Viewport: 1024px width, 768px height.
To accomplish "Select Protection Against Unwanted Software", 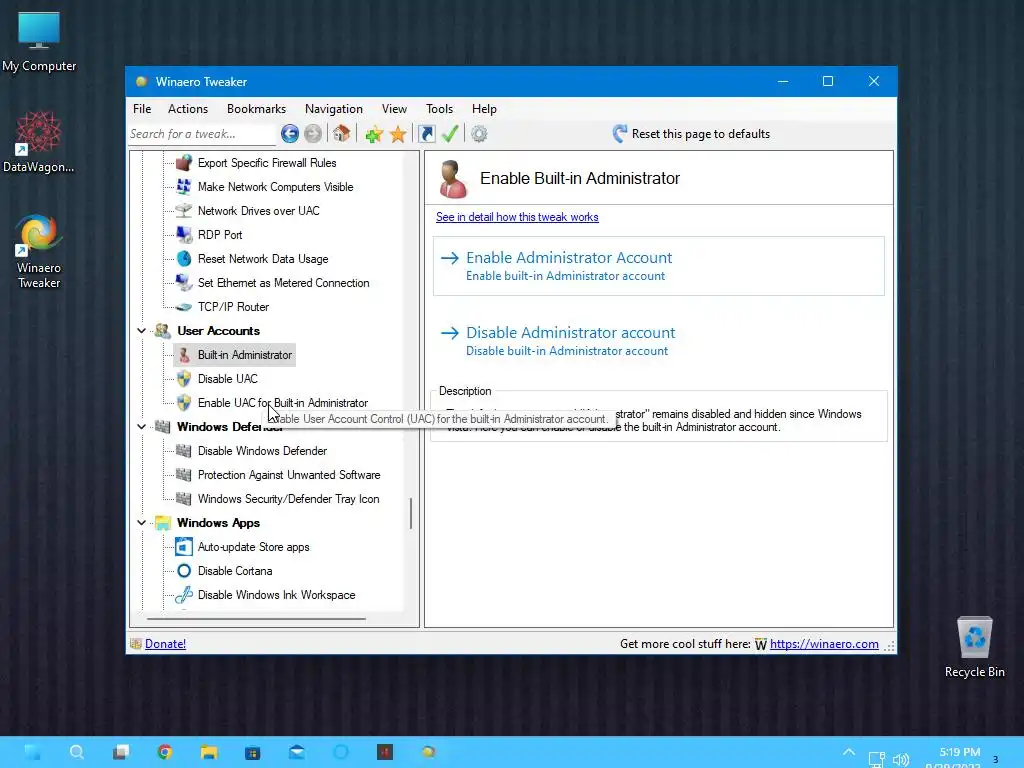I will coord(289,475).
